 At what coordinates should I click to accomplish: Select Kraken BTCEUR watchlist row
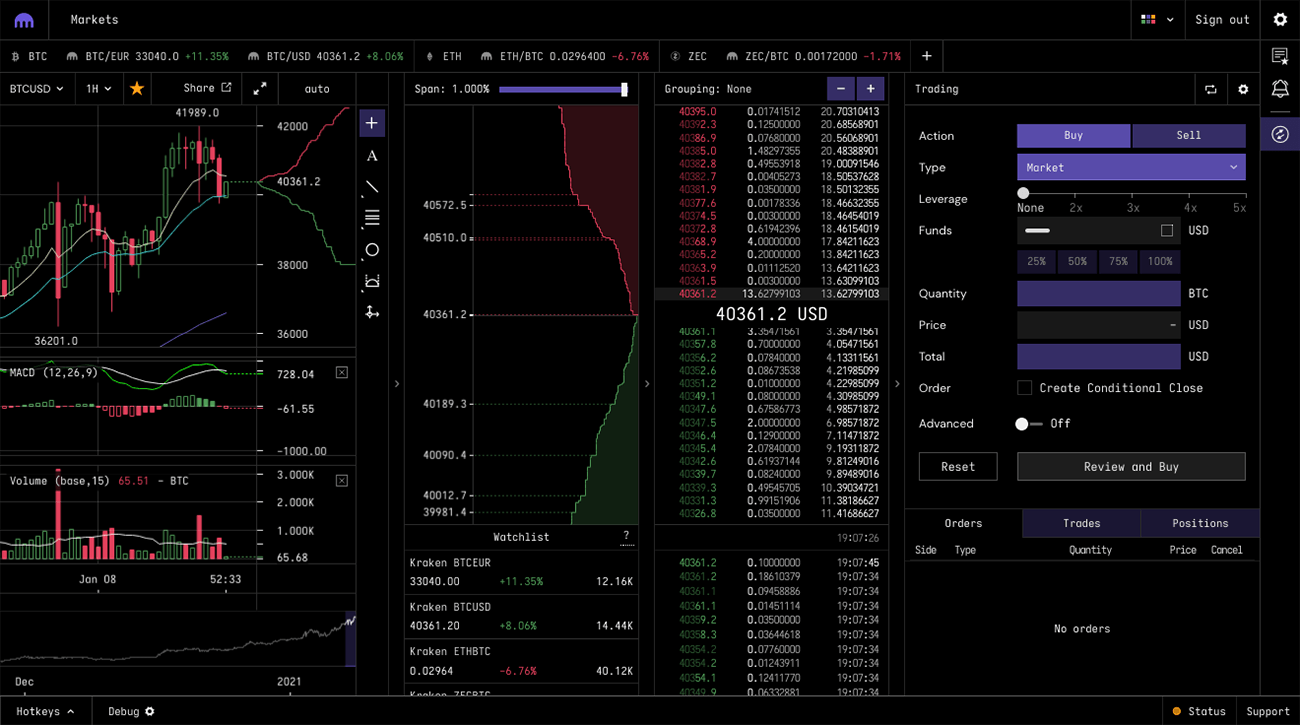click(x=521, y=572)
